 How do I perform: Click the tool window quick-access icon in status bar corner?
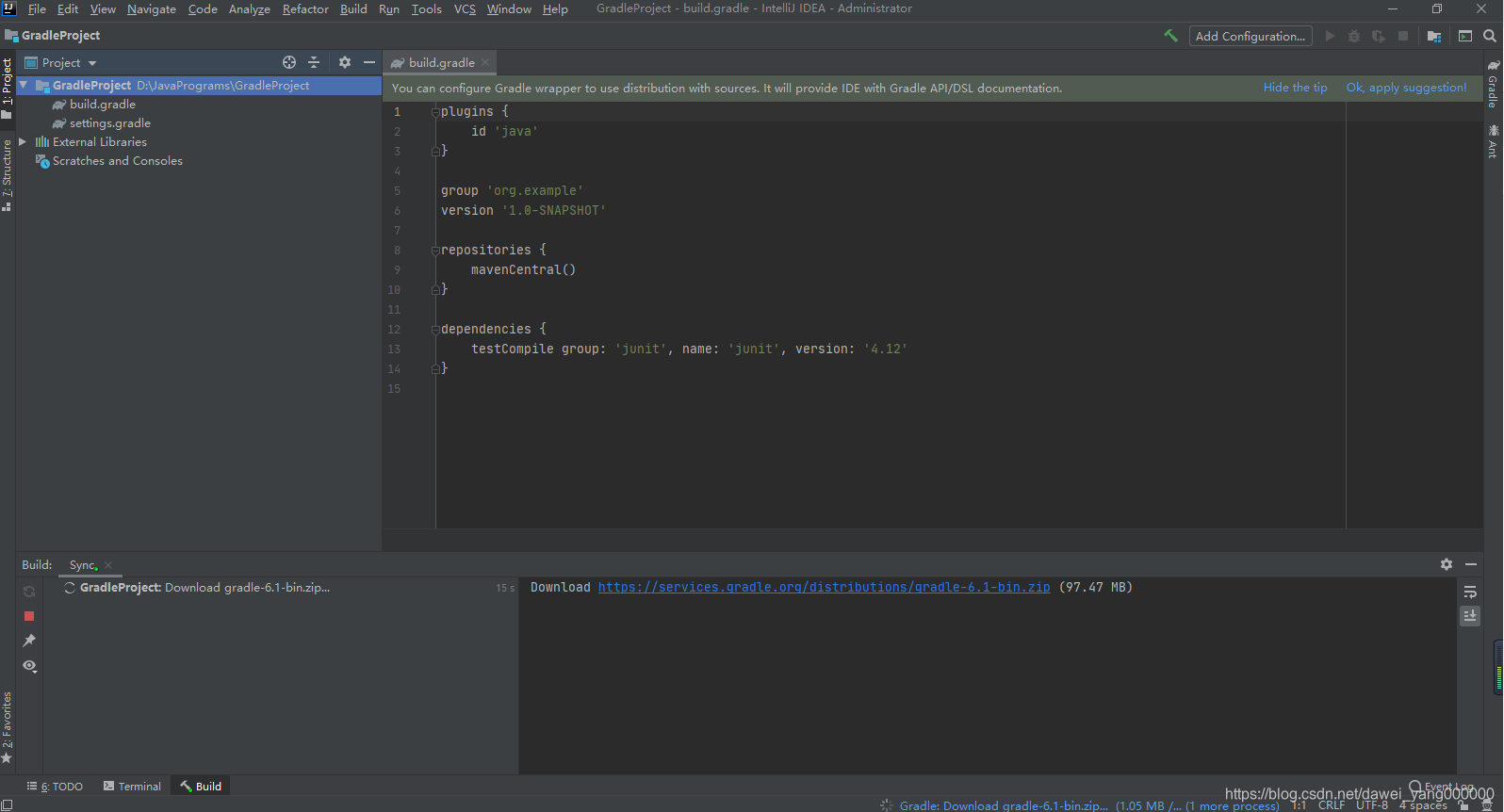[x=7, y=804]
